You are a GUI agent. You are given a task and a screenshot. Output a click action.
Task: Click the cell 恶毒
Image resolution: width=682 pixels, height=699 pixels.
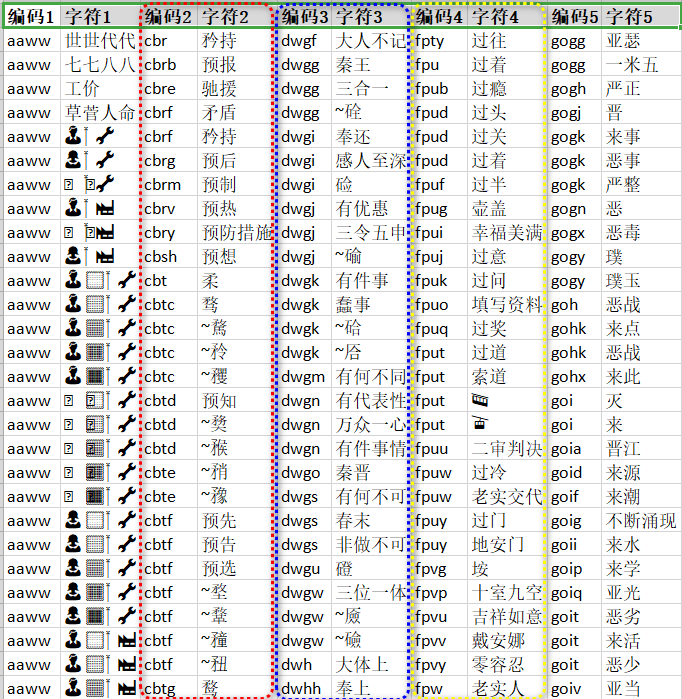point(641,233)
